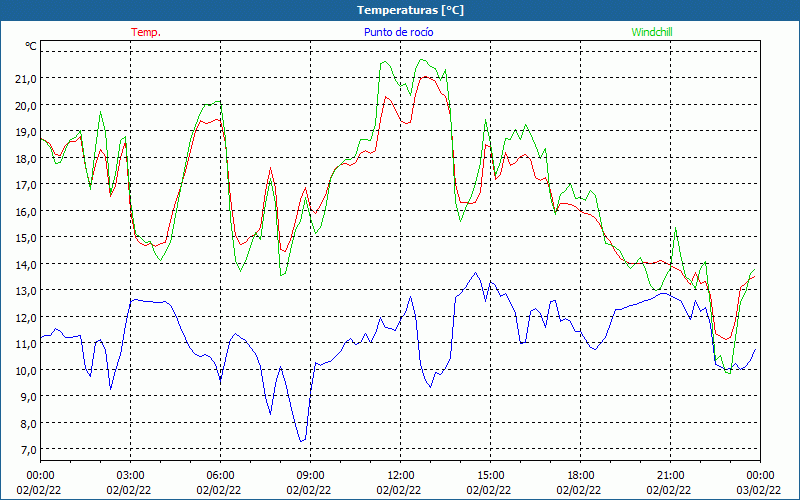Viewport: 800px width, 500px height.
Task: Select the blue 'Punto de rocío' legend label
Action: coord(398,32)
